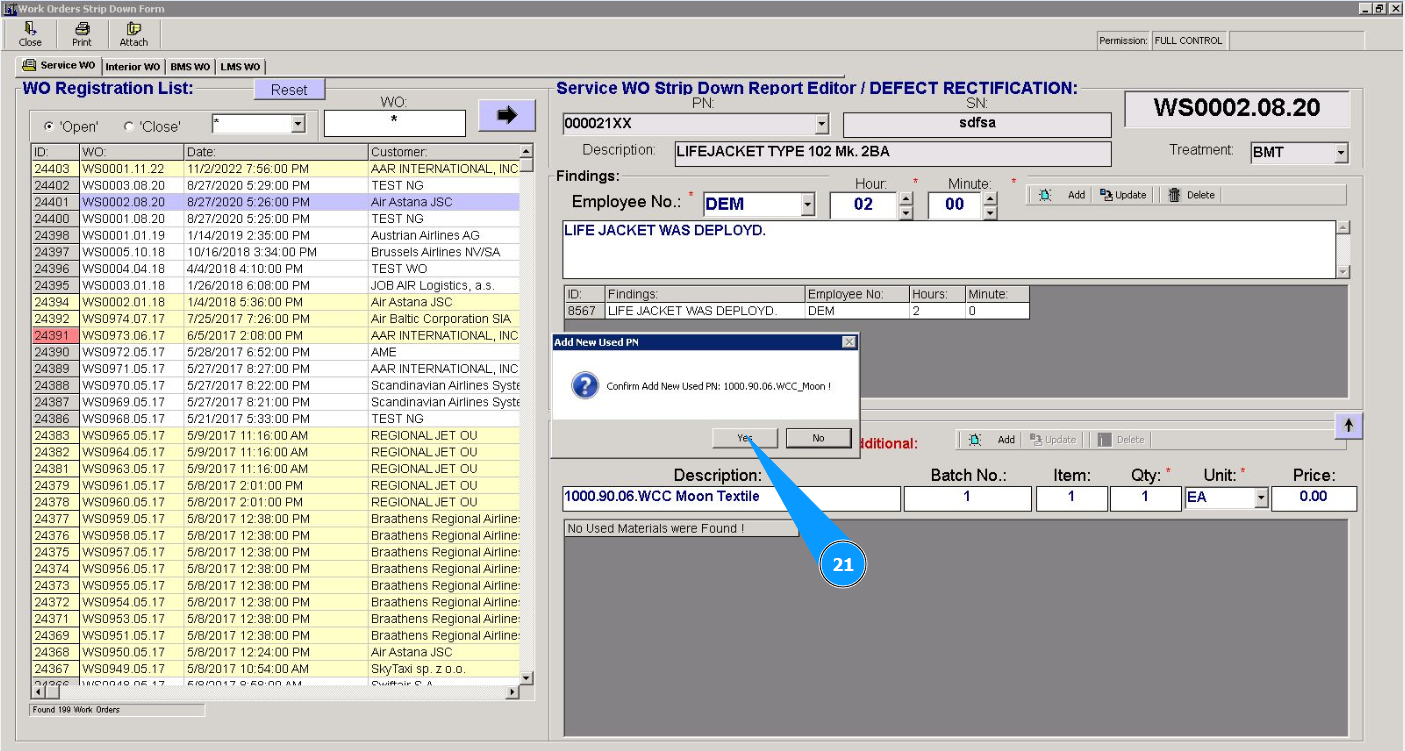Open the BMS WO tab
This screenshot has height=751, width=1405.
190,67
